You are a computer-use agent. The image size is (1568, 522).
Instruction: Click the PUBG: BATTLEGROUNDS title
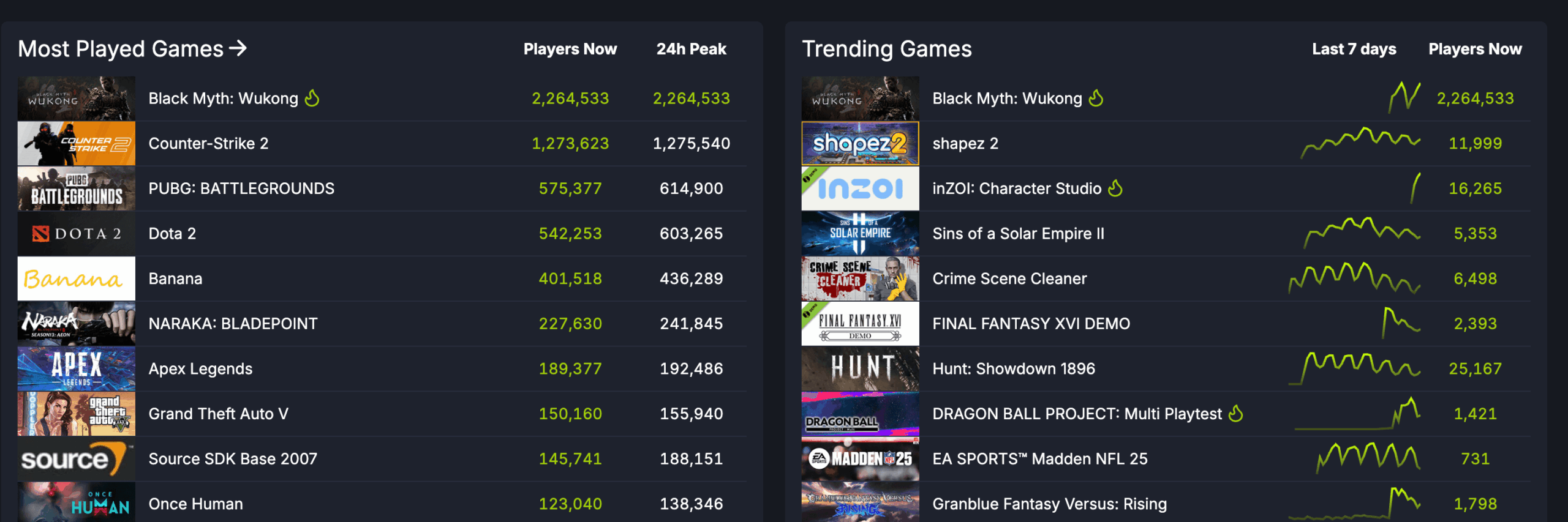(x=241, y=188)
